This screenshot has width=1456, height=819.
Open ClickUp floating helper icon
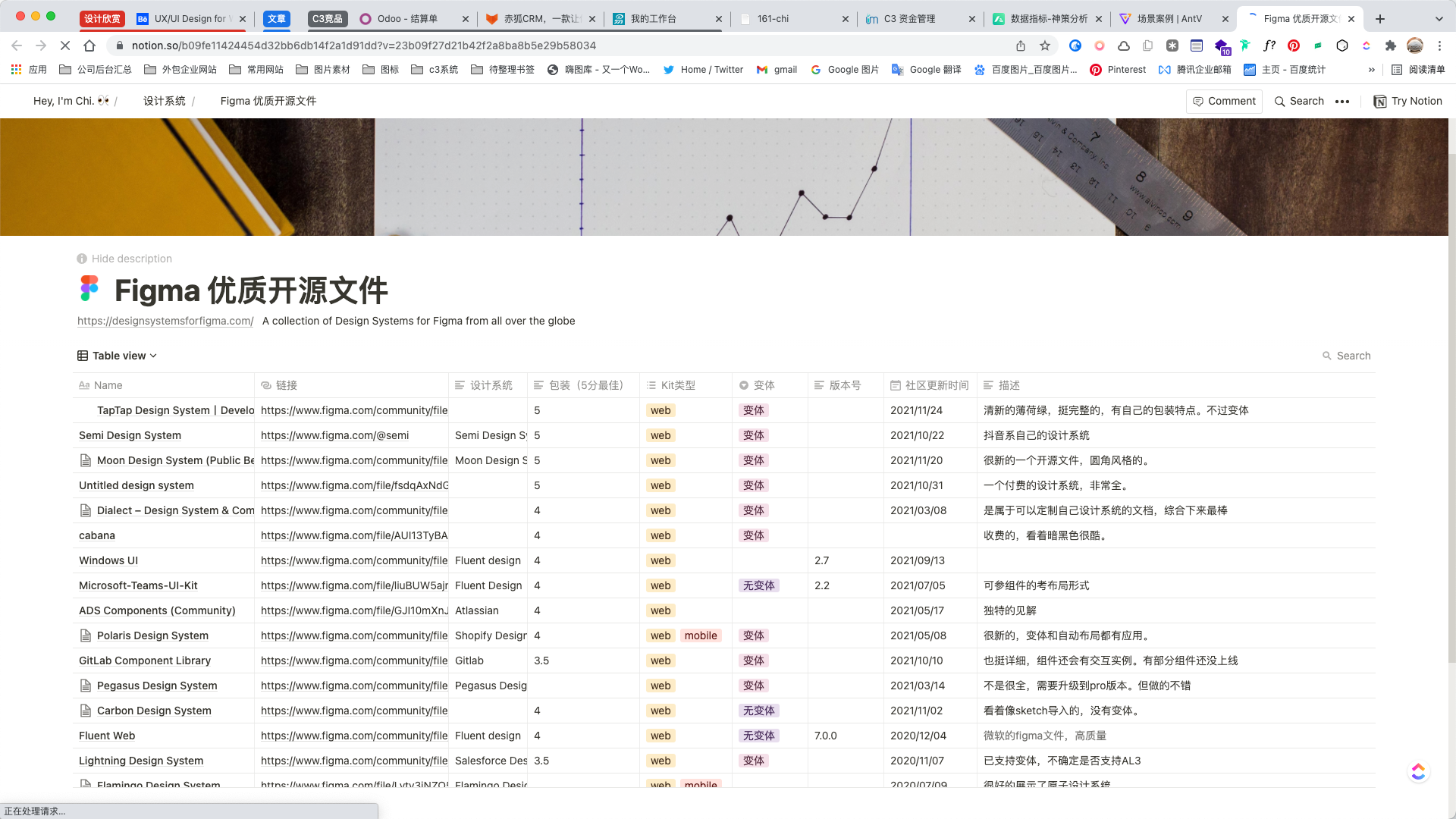tap(1418, 771)
